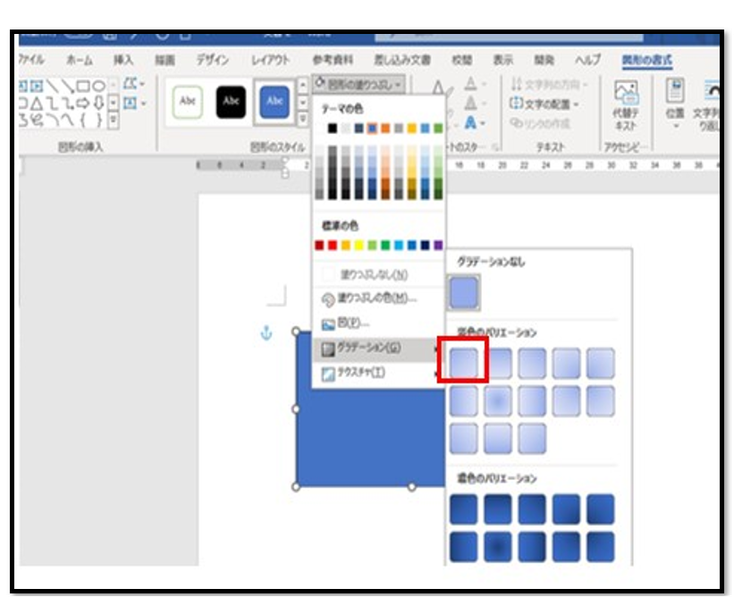Viewport: 734px width, 597px height.
Task: Switch to the Home (ホーム) tab
Action: (x=79, y=60)
